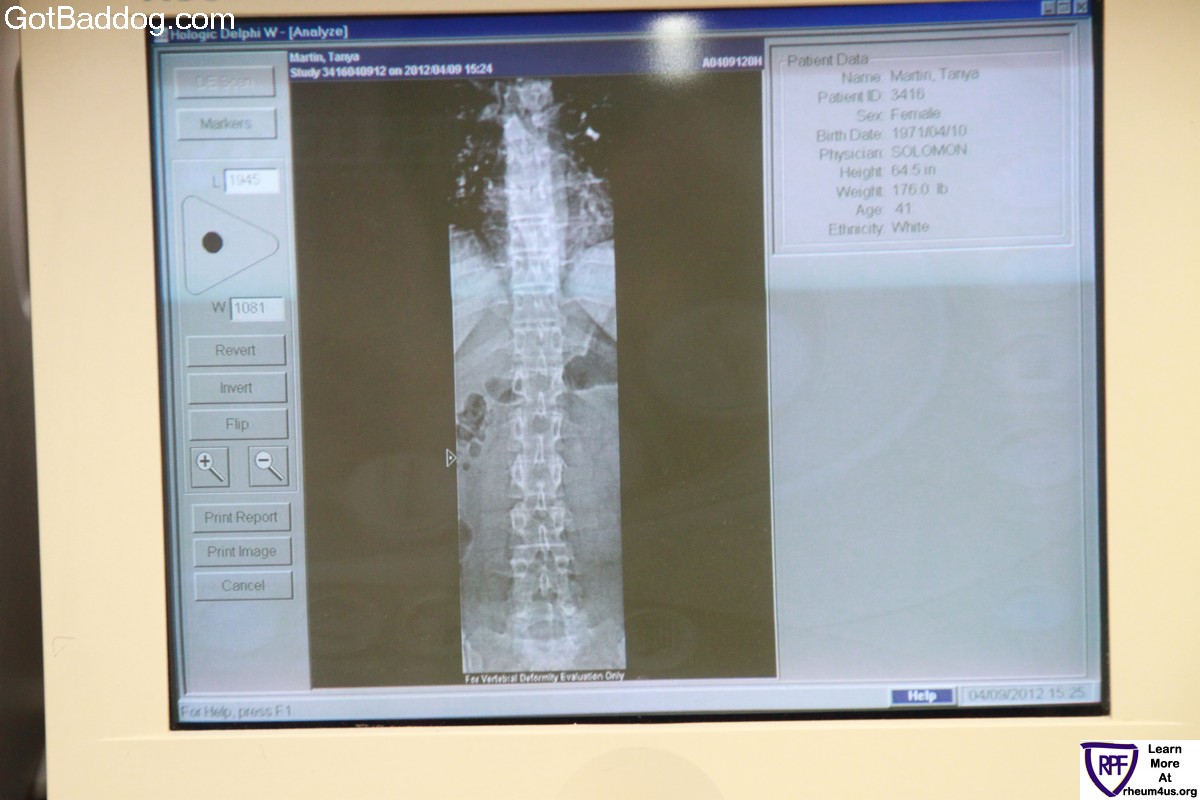Viewport: 1200px width, 800px height.
Task: Click the W window value field
Action: click(x=258, y=308)
